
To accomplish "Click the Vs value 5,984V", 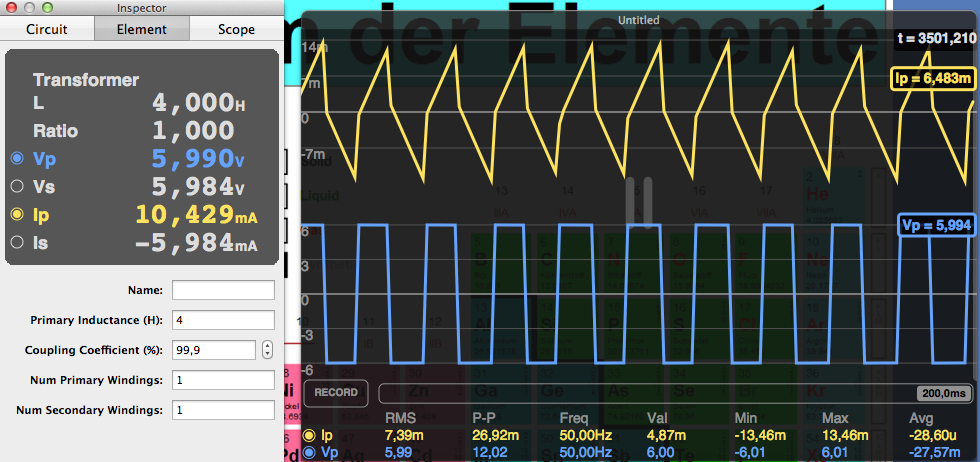I will coord(198,186).
